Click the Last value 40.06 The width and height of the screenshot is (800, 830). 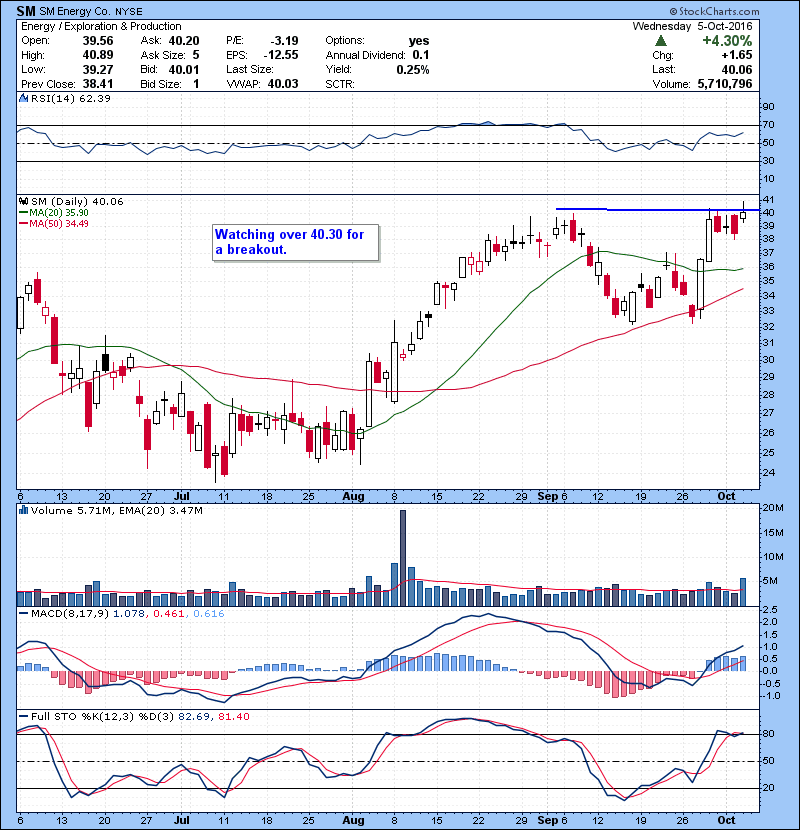point(736,69)
